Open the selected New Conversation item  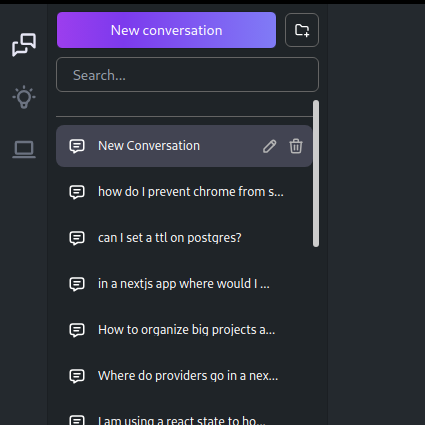coord(184,146)
